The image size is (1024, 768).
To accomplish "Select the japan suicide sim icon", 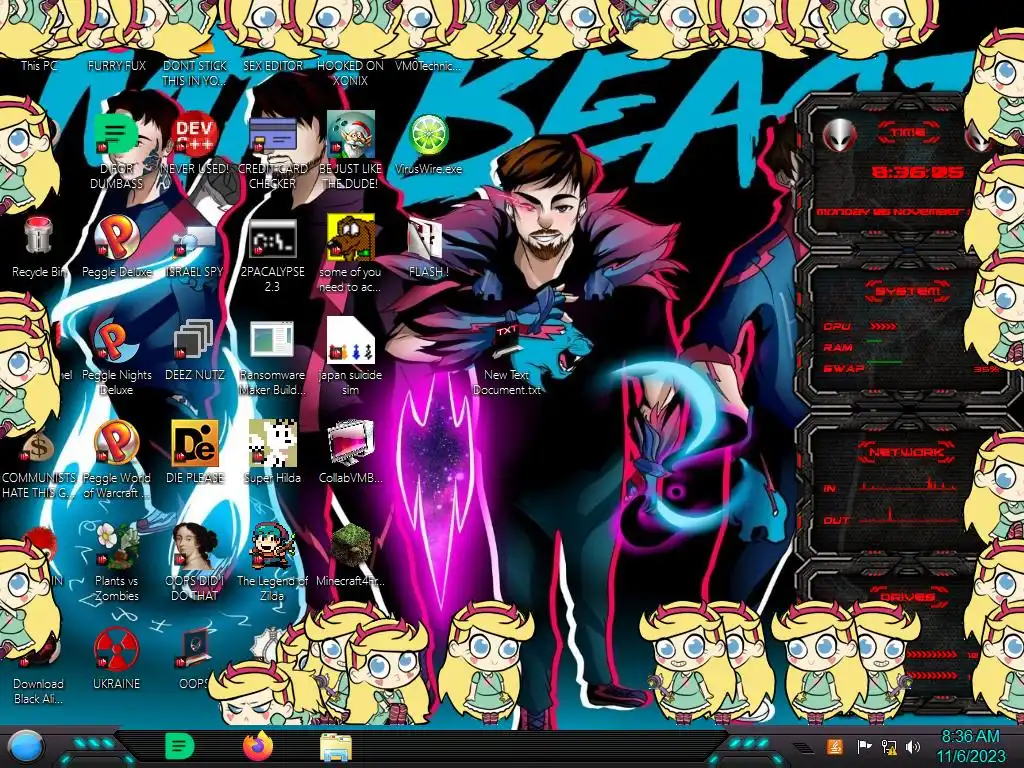I will click(350, 341).
